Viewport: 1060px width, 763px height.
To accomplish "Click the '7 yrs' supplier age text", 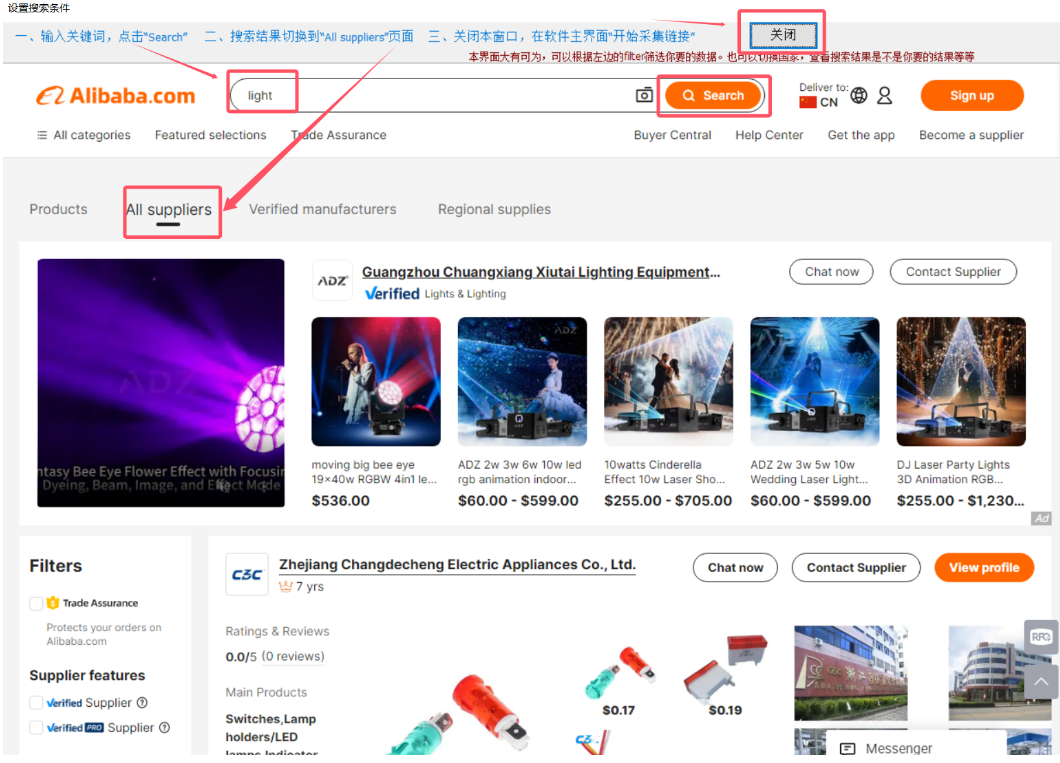I will tap(310, 587).
